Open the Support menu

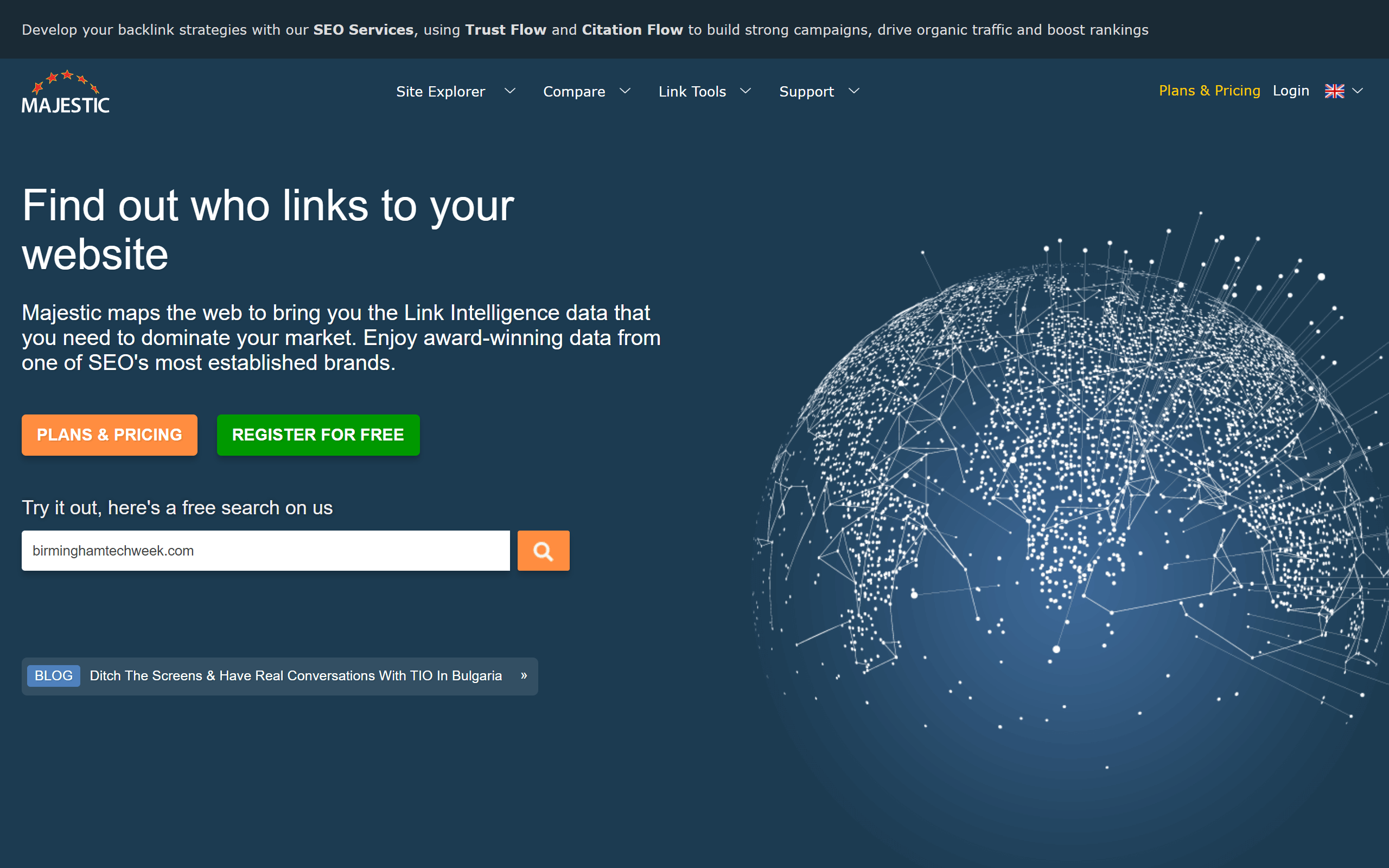806,92
